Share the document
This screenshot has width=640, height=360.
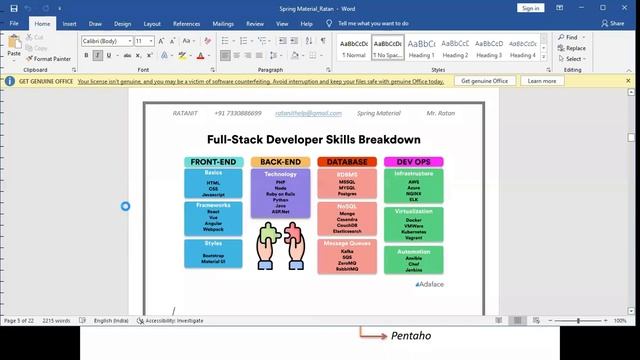coord(613,24)
